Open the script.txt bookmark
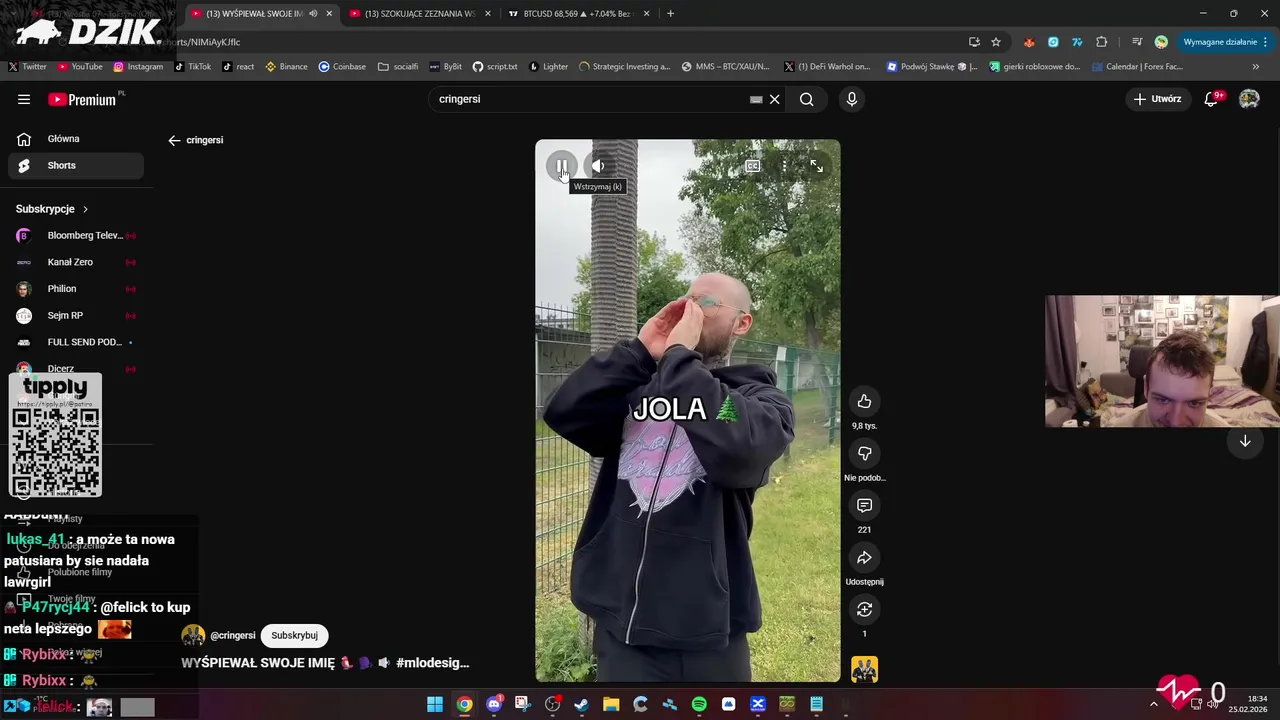 [495, 67]
